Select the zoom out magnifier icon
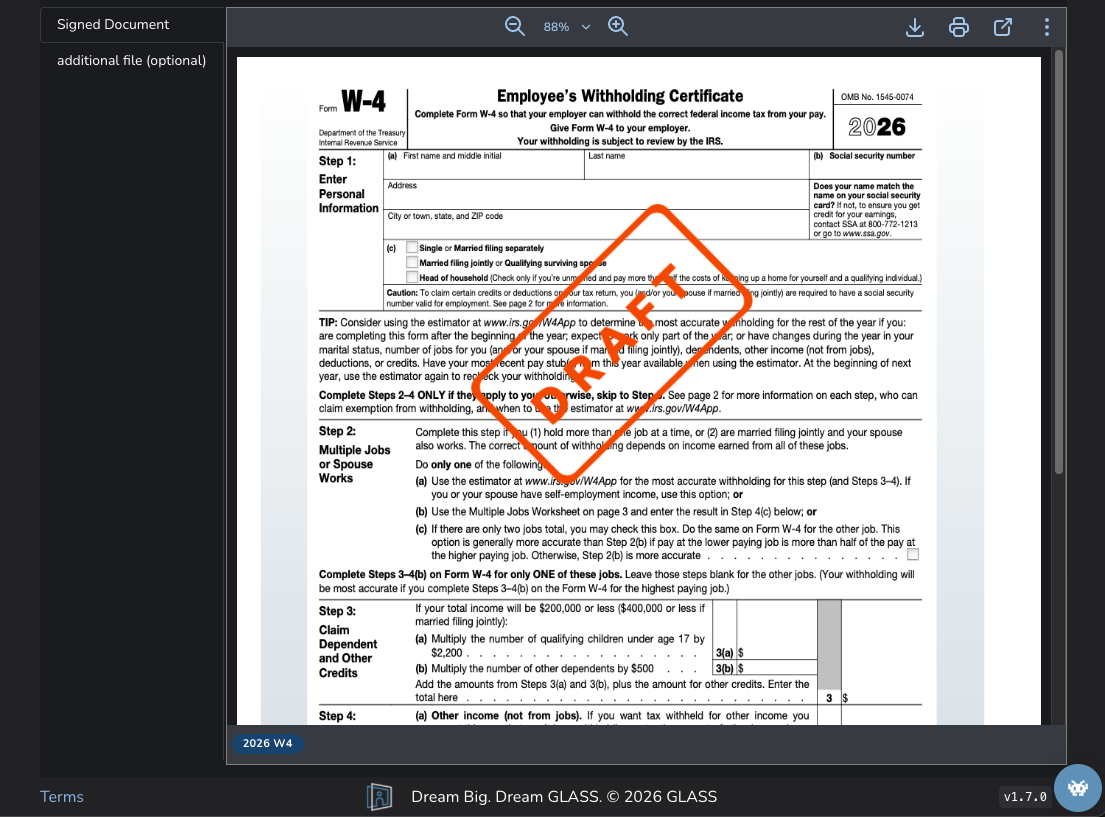 tap(514, 26)
